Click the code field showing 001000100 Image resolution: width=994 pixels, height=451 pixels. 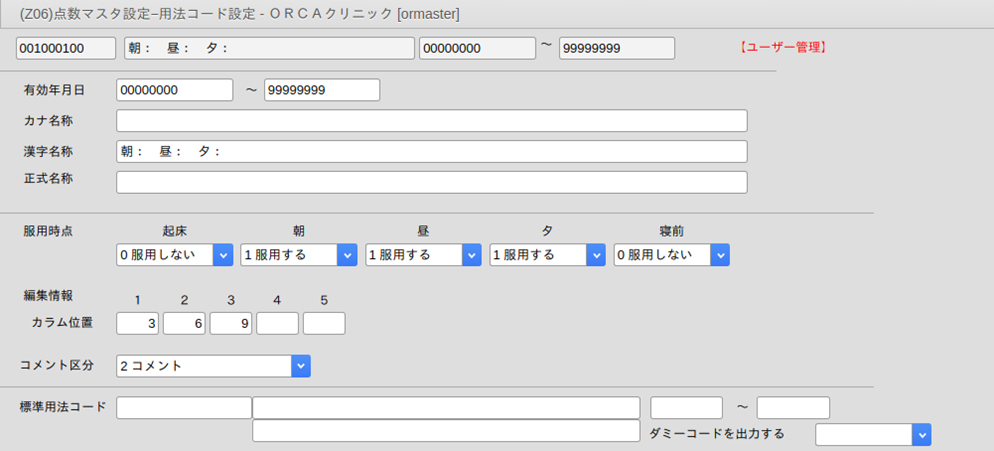click(66, 49)
